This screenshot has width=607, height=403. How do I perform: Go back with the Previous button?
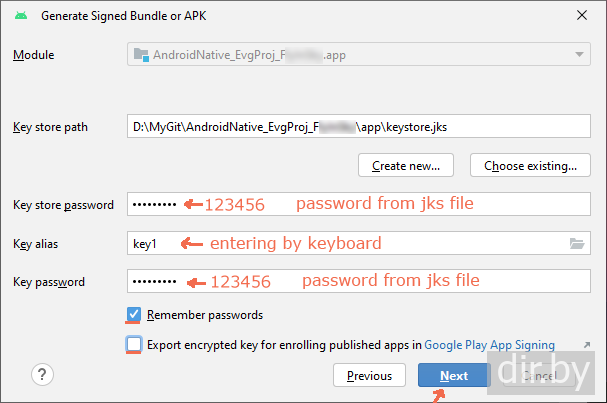tap(369, 376)
